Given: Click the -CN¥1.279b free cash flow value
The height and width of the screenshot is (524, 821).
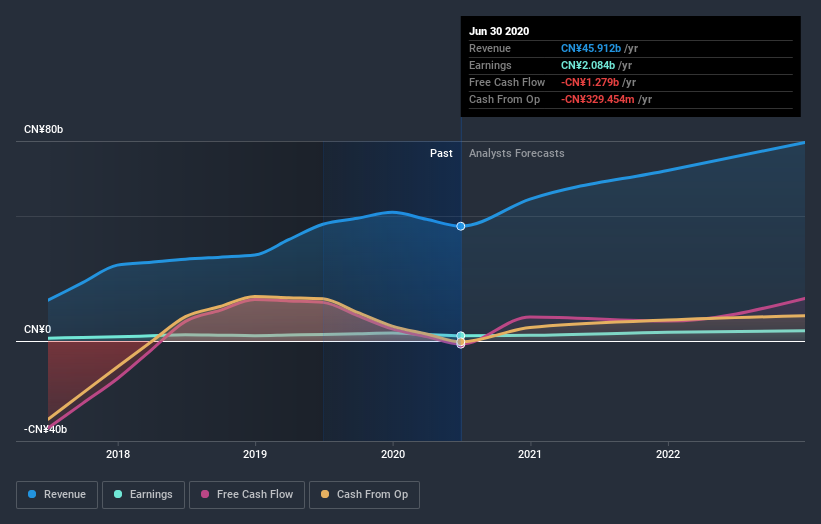Looking at the screenshot, I should pyautogui.click(x=590, y=82).
